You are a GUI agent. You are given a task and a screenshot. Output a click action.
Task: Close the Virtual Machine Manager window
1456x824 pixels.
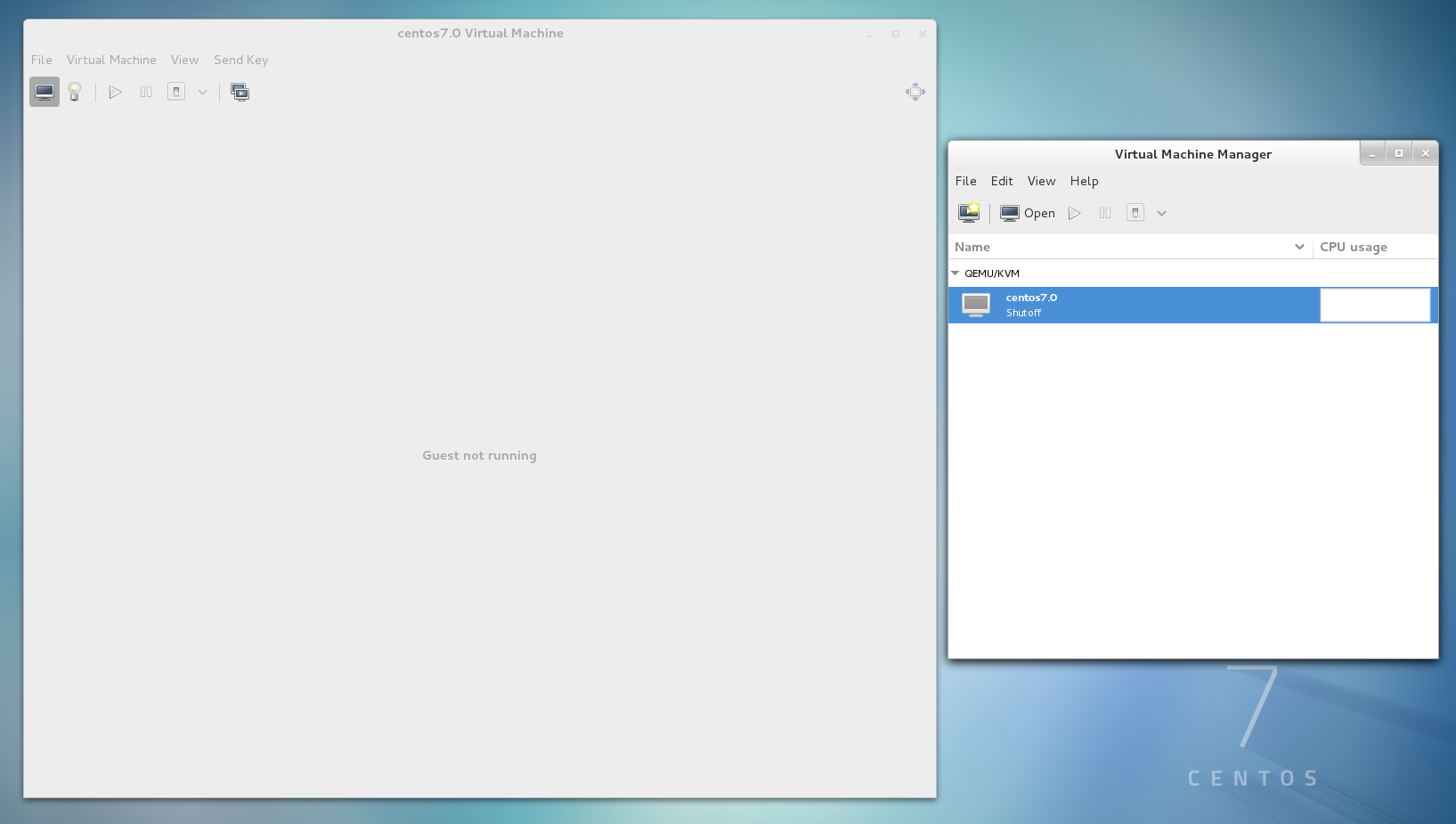point(1426,153)
